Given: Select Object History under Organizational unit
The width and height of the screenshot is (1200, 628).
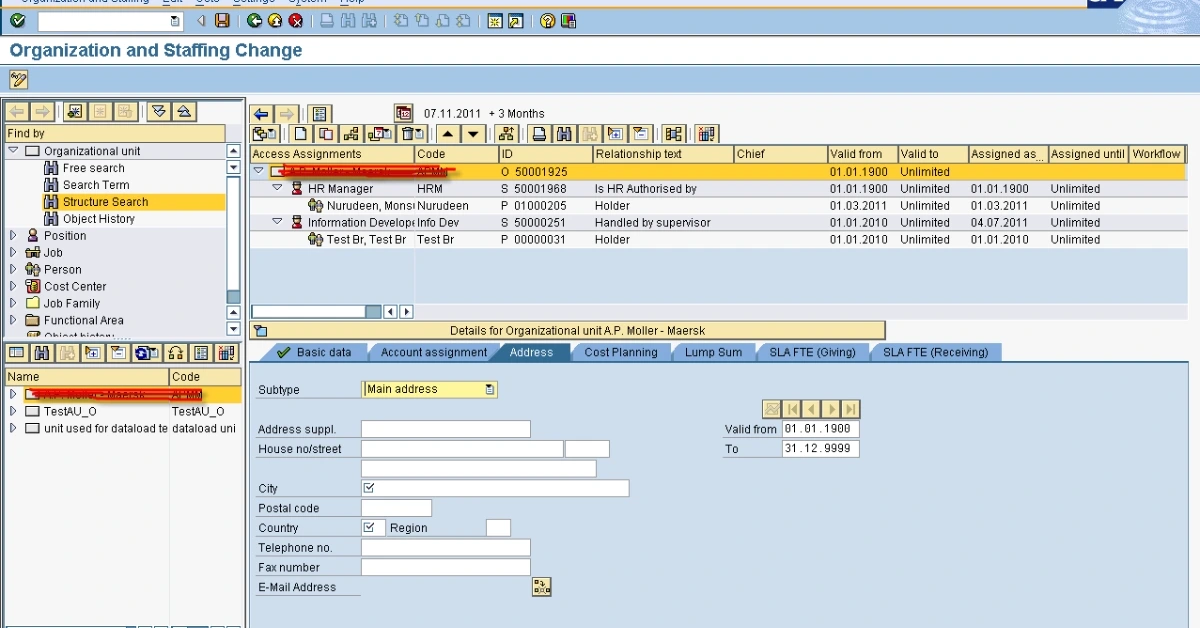Looking at the screenshot, I should click(x=99, y=219).
